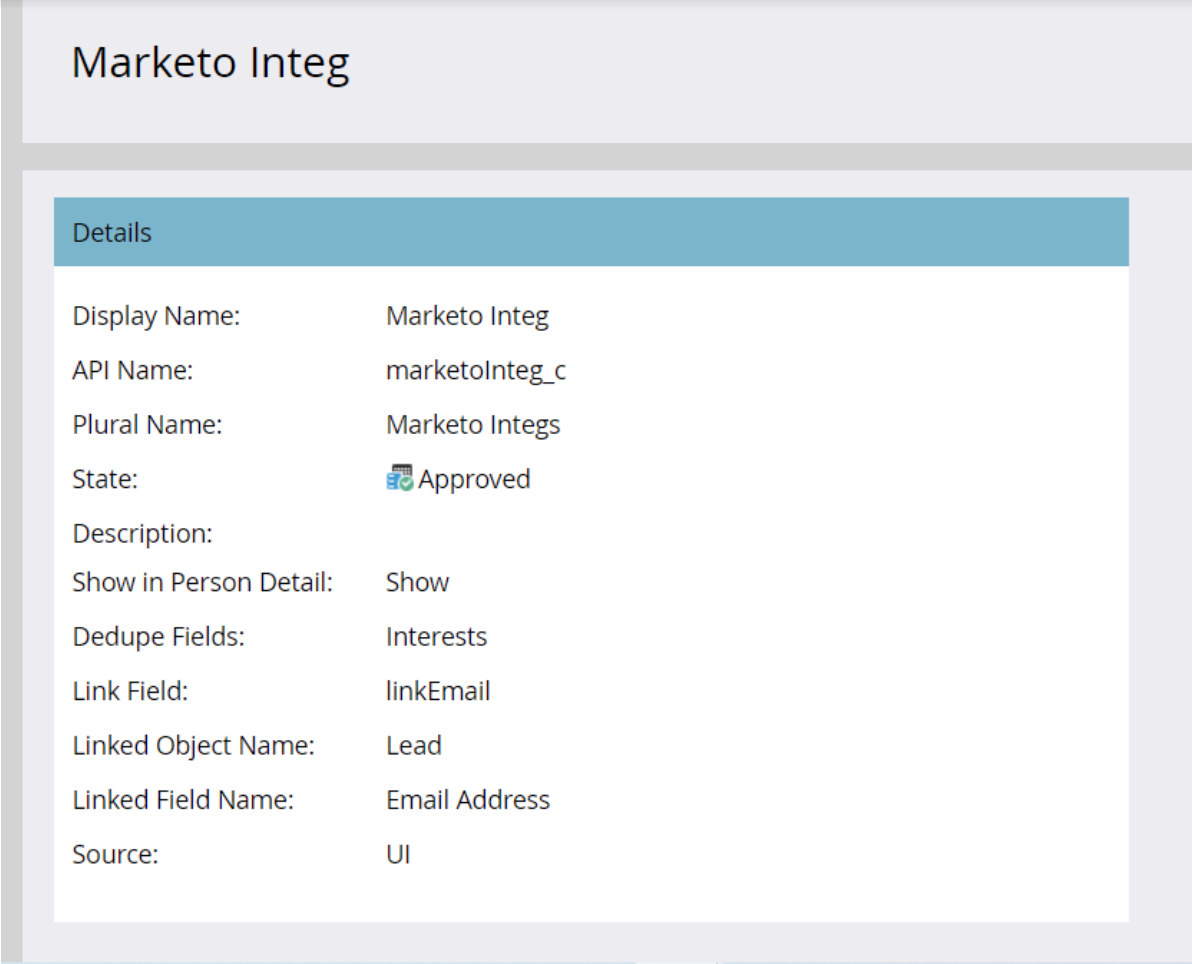Viewport: 1192px width, 964px height.
Task: Click the Source label
Action: coord(116,855)
